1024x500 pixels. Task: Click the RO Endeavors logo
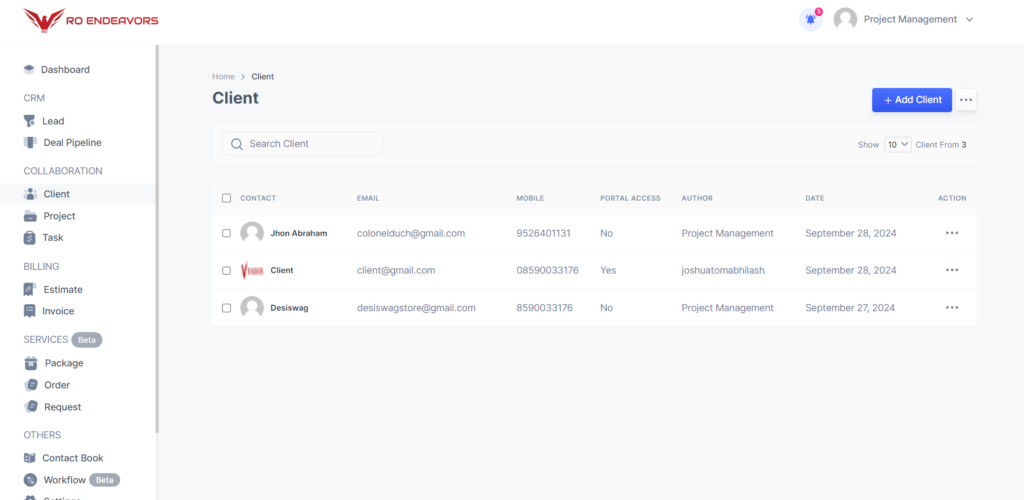[91, 20]
